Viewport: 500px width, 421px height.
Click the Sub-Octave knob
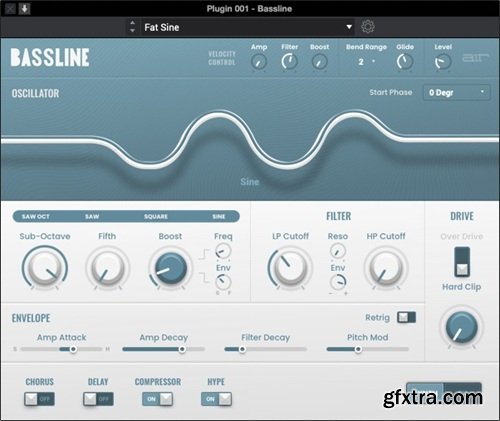tap(45, 268)
